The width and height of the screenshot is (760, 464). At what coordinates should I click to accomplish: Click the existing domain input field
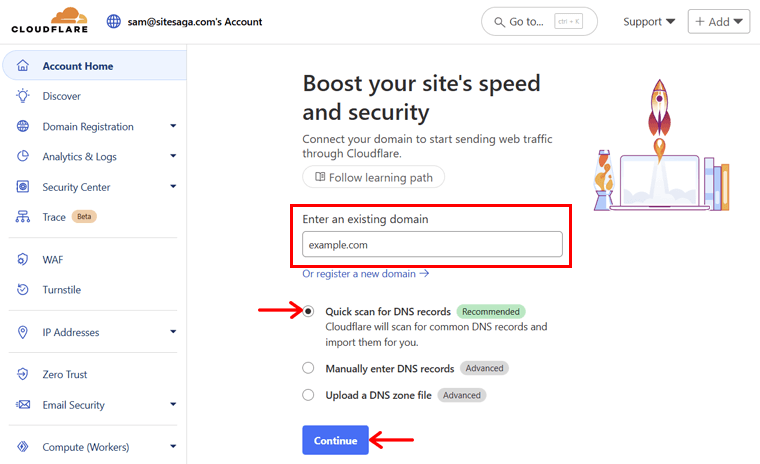[x=432, y=244]
